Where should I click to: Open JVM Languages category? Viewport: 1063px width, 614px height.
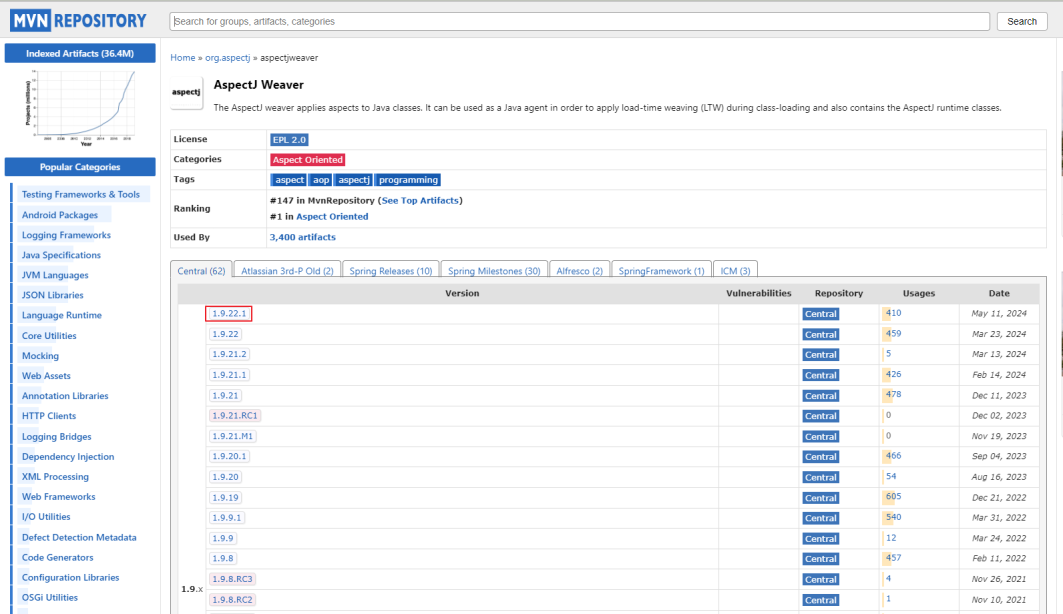pos(55,275)
